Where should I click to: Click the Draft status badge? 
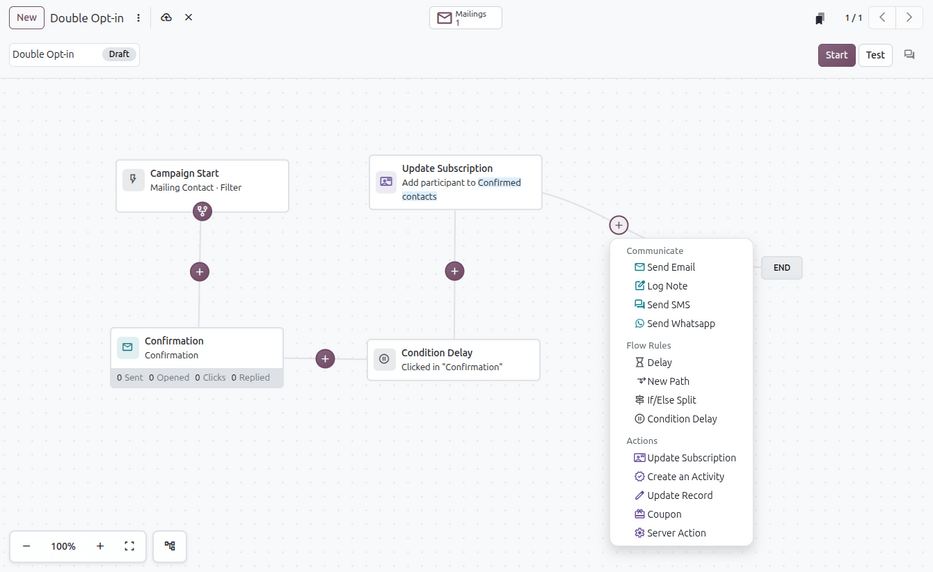click(x=119, y=54)
